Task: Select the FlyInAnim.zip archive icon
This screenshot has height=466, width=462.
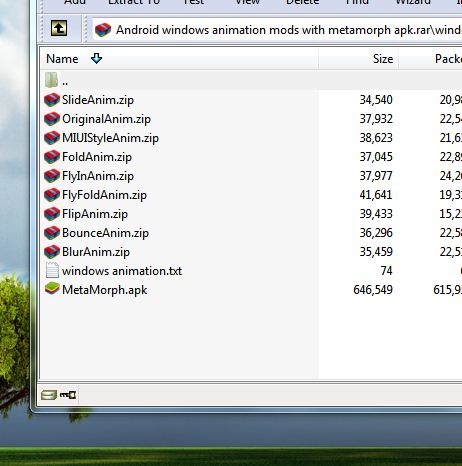Action: click(x=52, y=176)
